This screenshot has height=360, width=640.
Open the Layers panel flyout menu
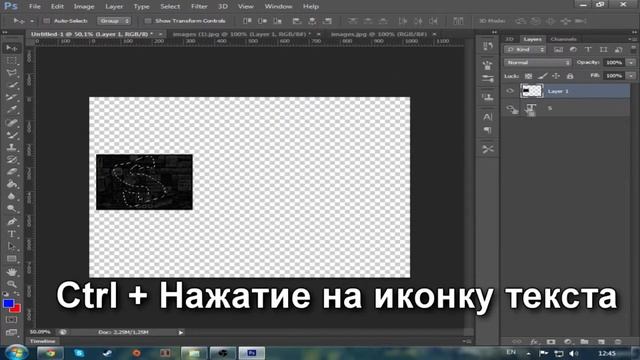[632, 39]
